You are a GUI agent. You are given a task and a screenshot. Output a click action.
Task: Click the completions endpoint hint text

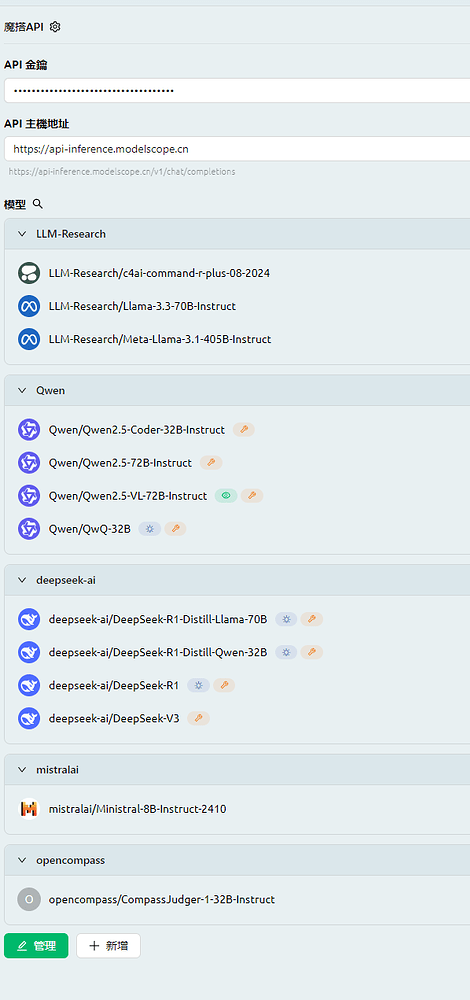[122, 172]
